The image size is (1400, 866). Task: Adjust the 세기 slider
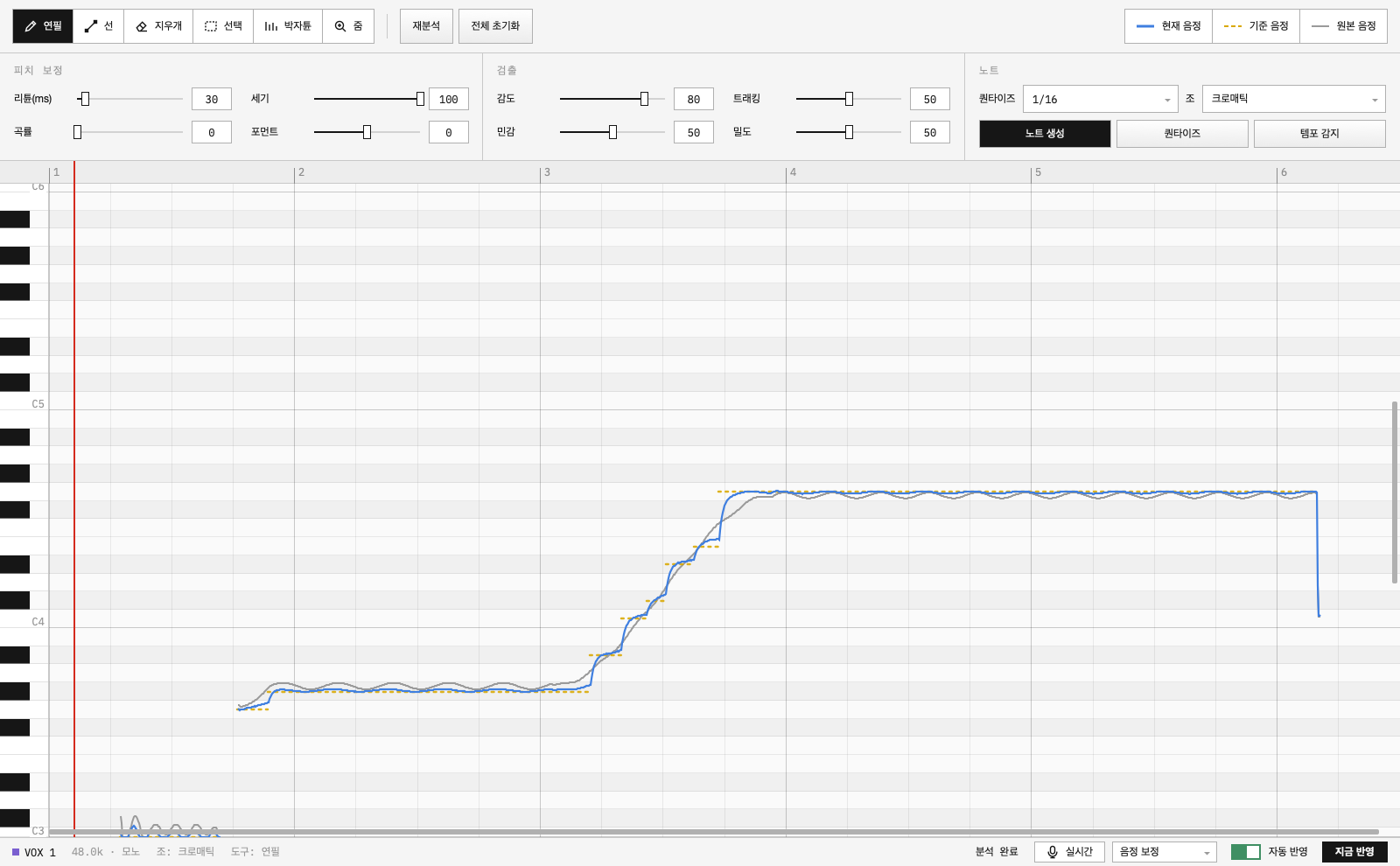[x=367, y=99]
